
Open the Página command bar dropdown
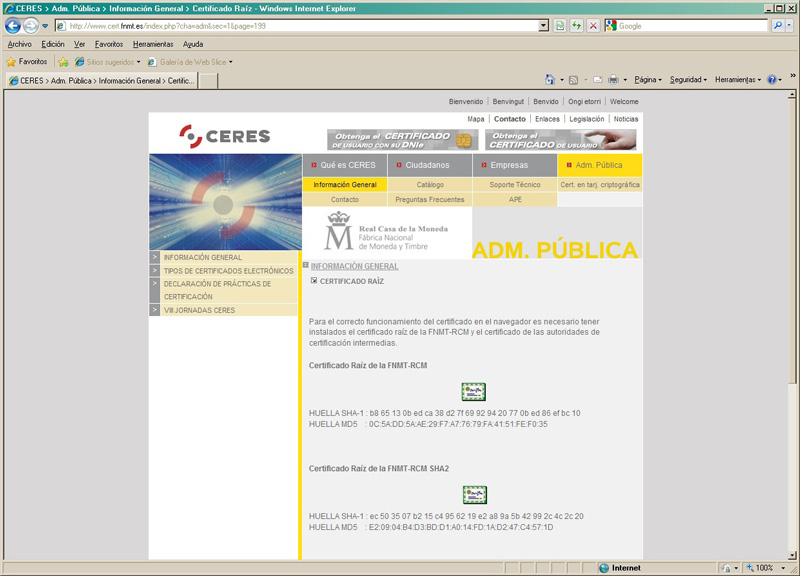tap(648, 80)
